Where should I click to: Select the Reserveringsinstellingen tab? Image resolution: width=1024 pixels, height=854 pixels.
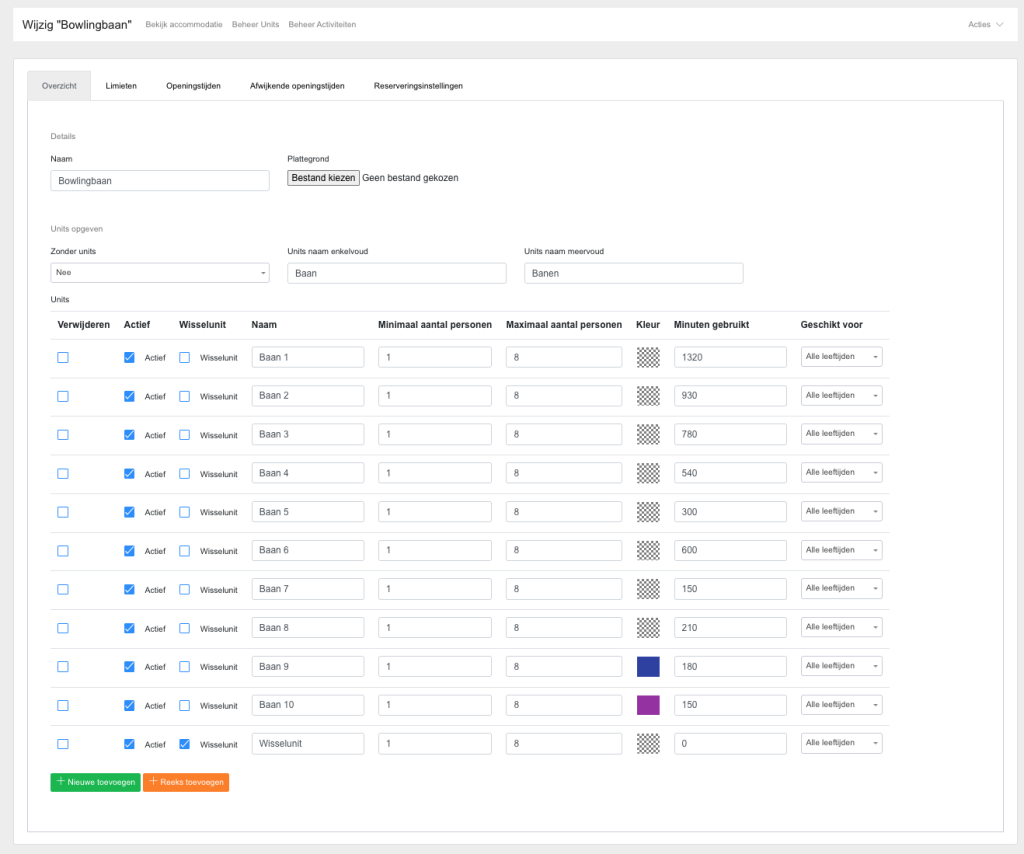click(418, 86)
